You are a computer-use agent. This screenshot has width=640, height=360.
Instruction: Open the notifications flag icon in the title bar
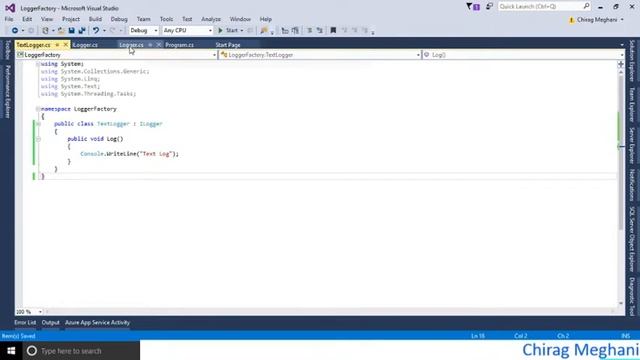pos(473,7)
